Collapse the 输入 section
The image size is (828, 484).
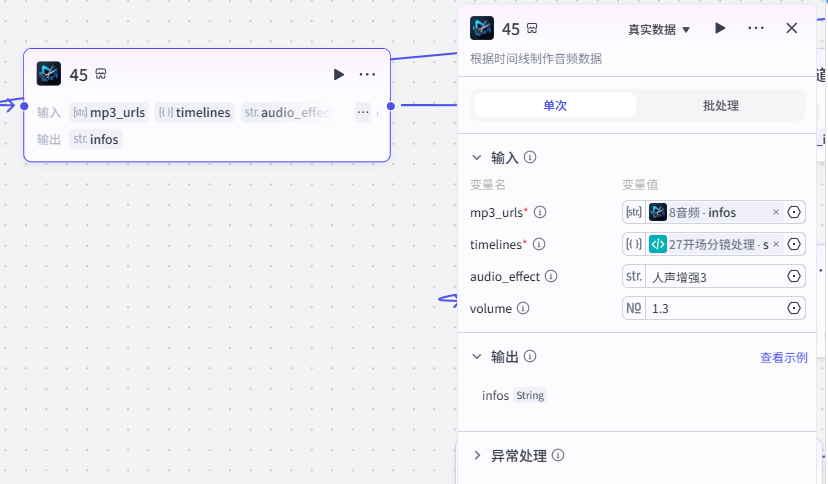(x=477, y=157)
